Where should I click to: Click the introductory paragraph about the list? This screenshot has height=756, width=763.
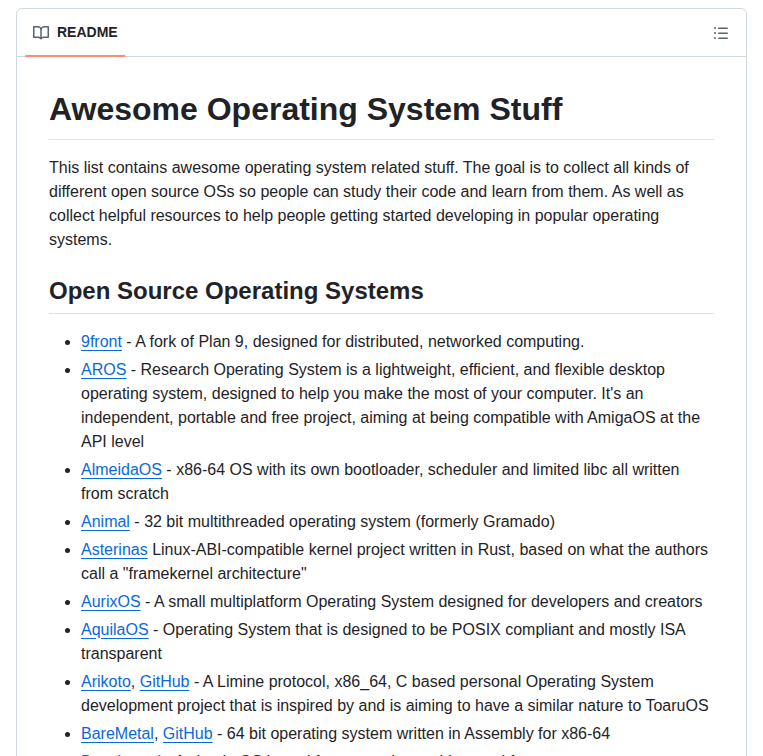click(368, 203)
